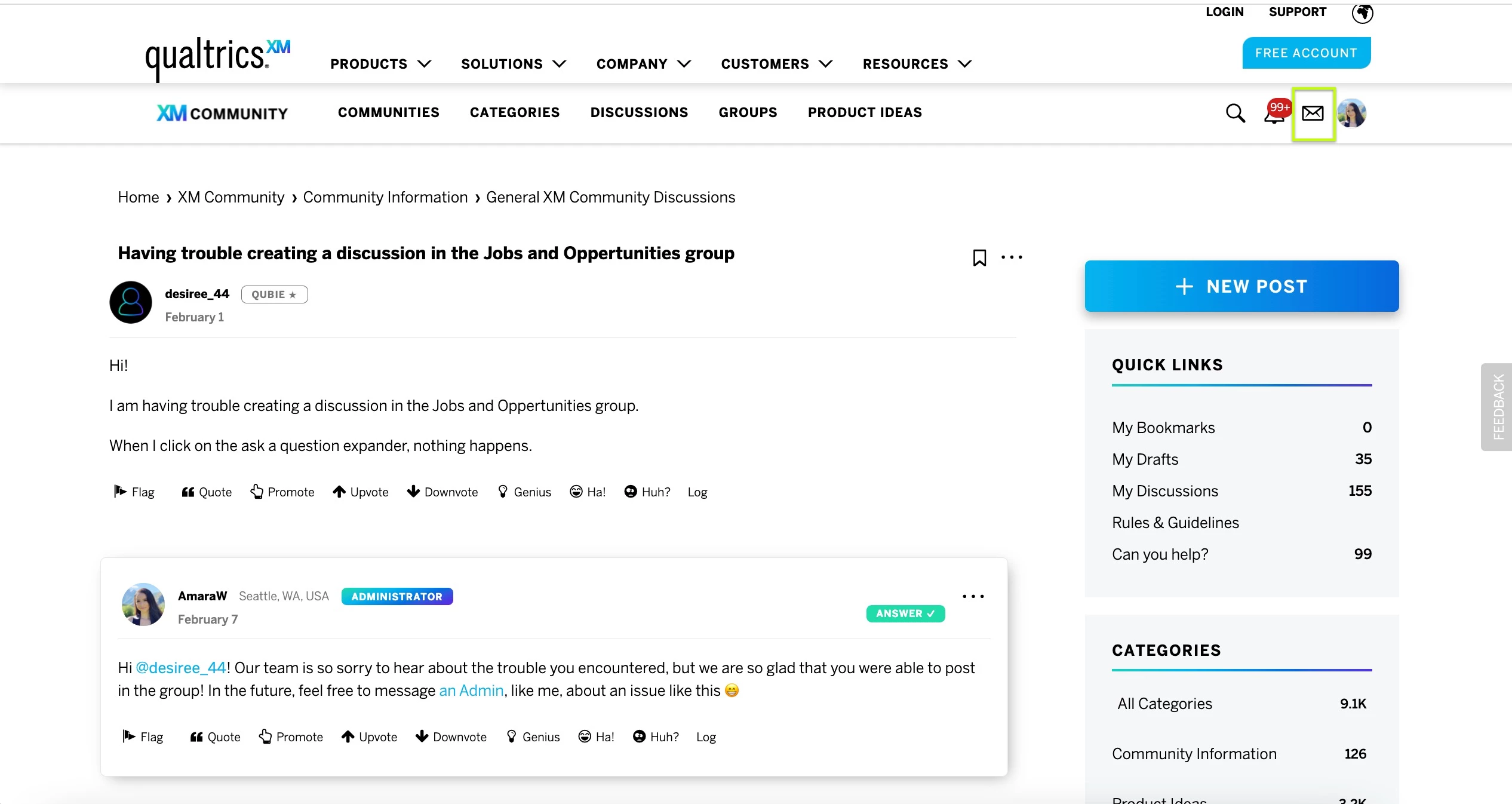The width and height of the screenshot is (1512, 804).
Task: Downvote AmaraW's answer reply
Action: click(x=451, y=737)
